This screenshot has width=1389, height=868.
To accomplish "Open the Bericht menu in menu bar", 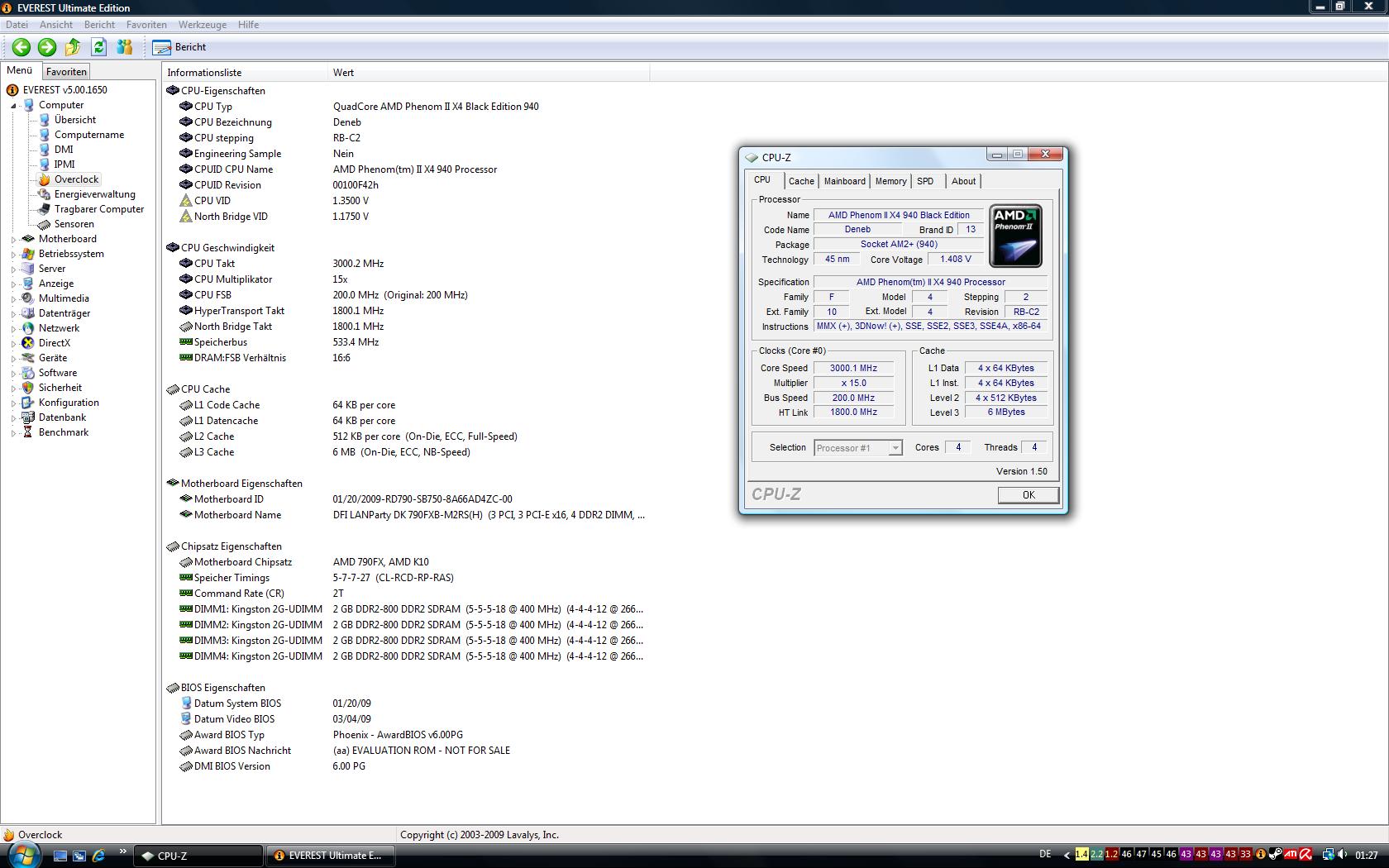I will [99, 25].
